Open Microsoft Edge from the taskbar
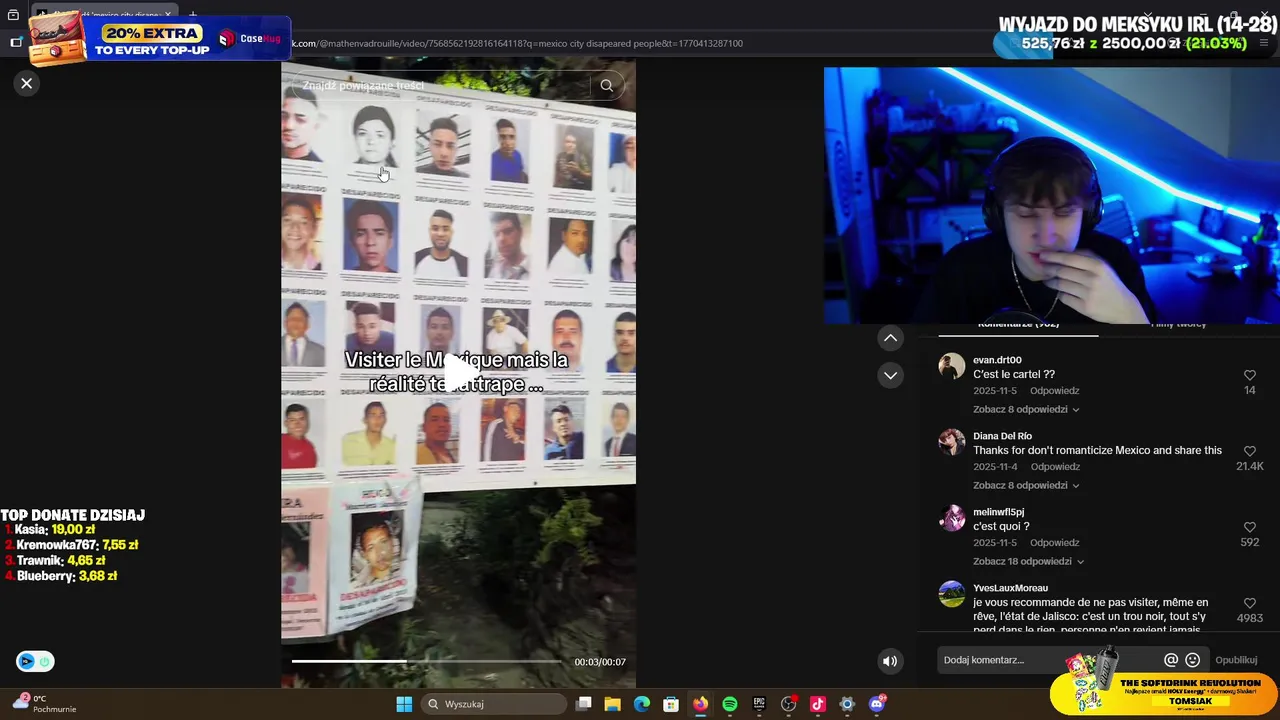 click(642, 704)
